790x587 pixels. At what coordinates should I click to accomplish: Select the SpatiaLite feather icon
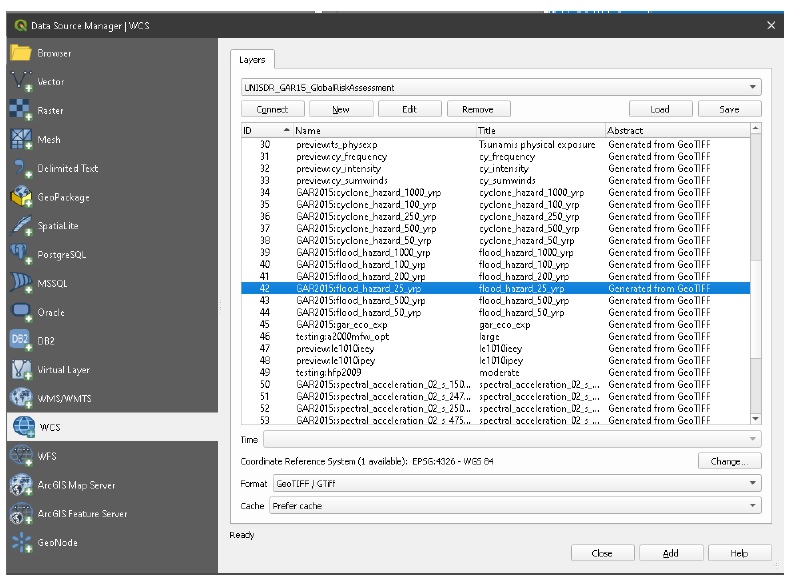pyautogui.click(x=21, y=225)
